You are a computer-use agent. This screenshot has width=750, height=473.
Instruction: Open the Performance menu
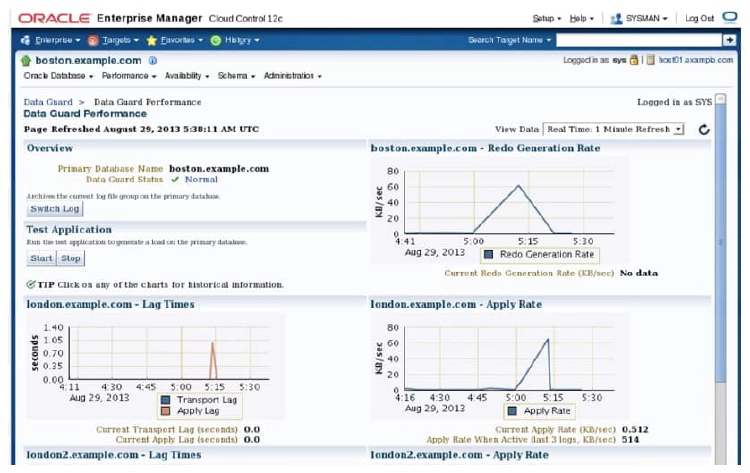[129, 76]
